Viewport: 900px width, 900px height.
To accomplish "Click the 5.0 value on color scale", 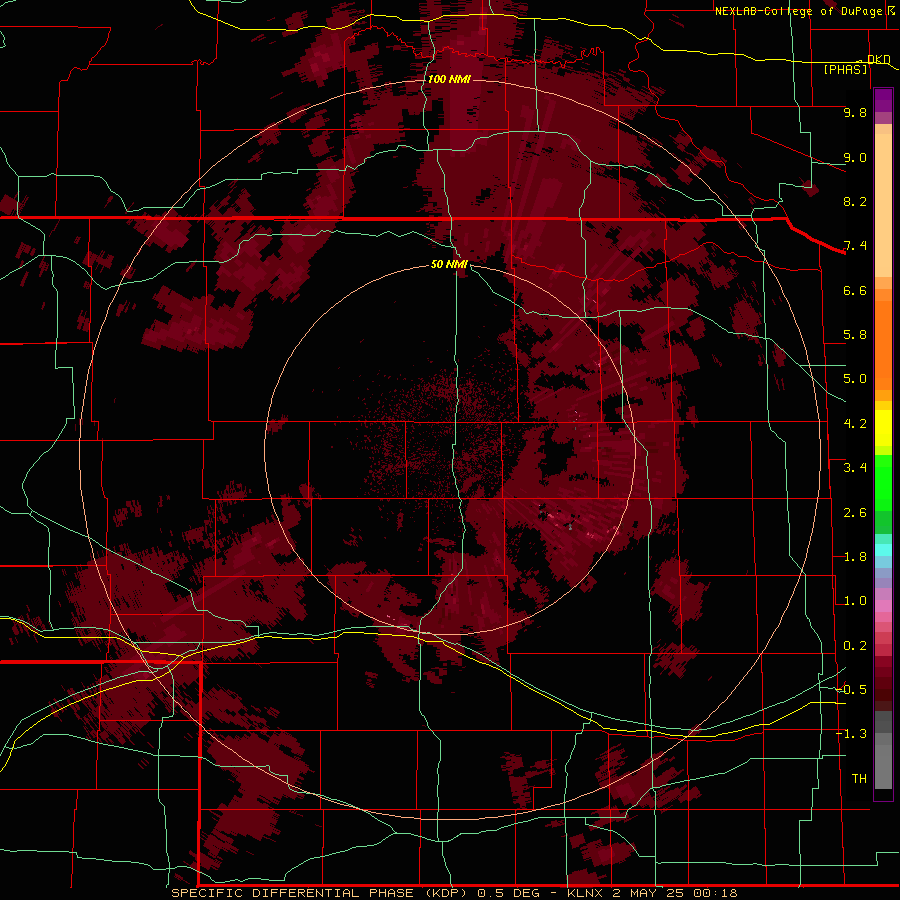I will pyautogui.click(x=855, y=379).
